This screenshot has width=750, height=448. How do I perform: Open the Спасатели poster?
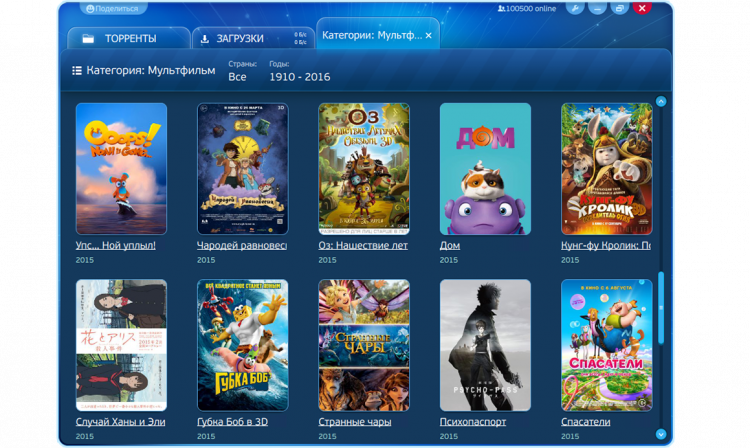pos(607,345)
